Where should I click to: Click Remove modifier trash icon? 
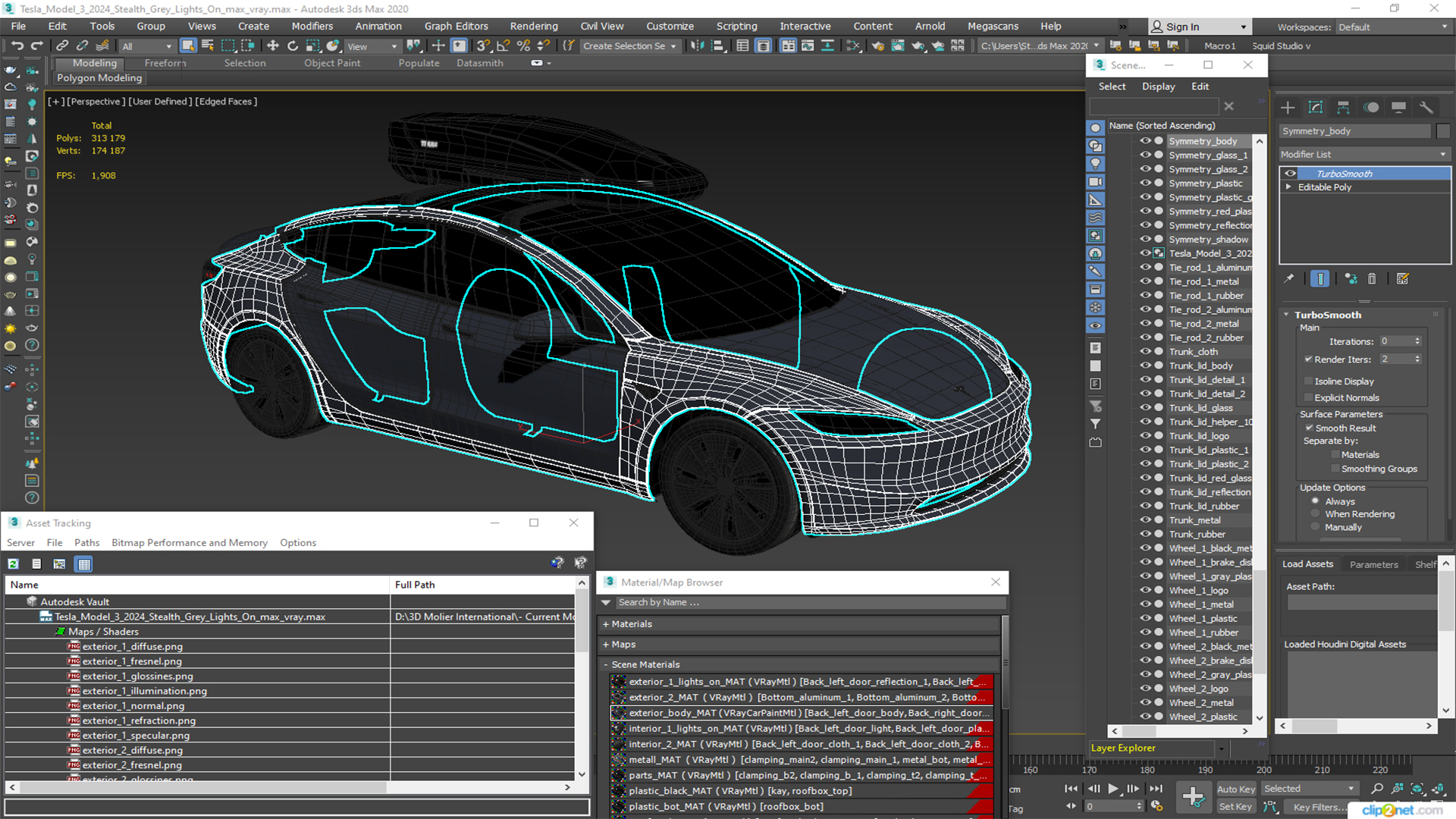(1372, 279)
